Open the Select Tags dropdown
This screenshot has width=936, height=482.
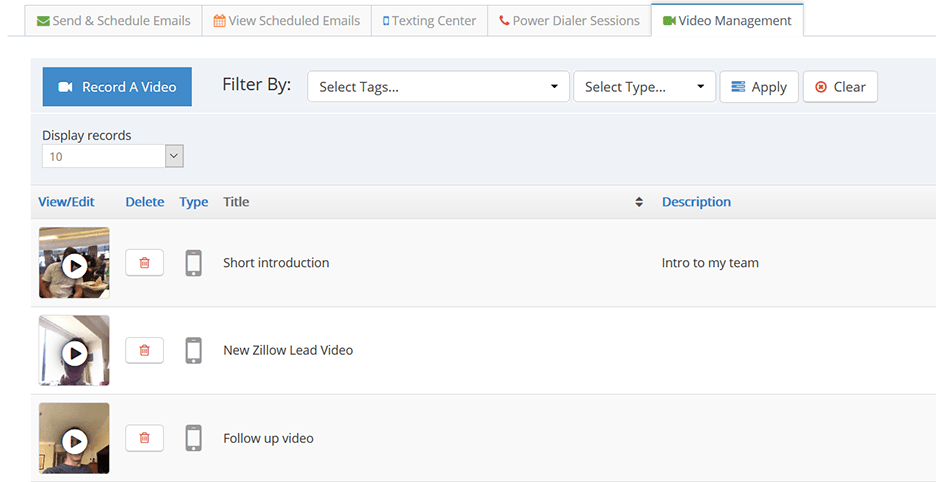(x=438, y=87)
